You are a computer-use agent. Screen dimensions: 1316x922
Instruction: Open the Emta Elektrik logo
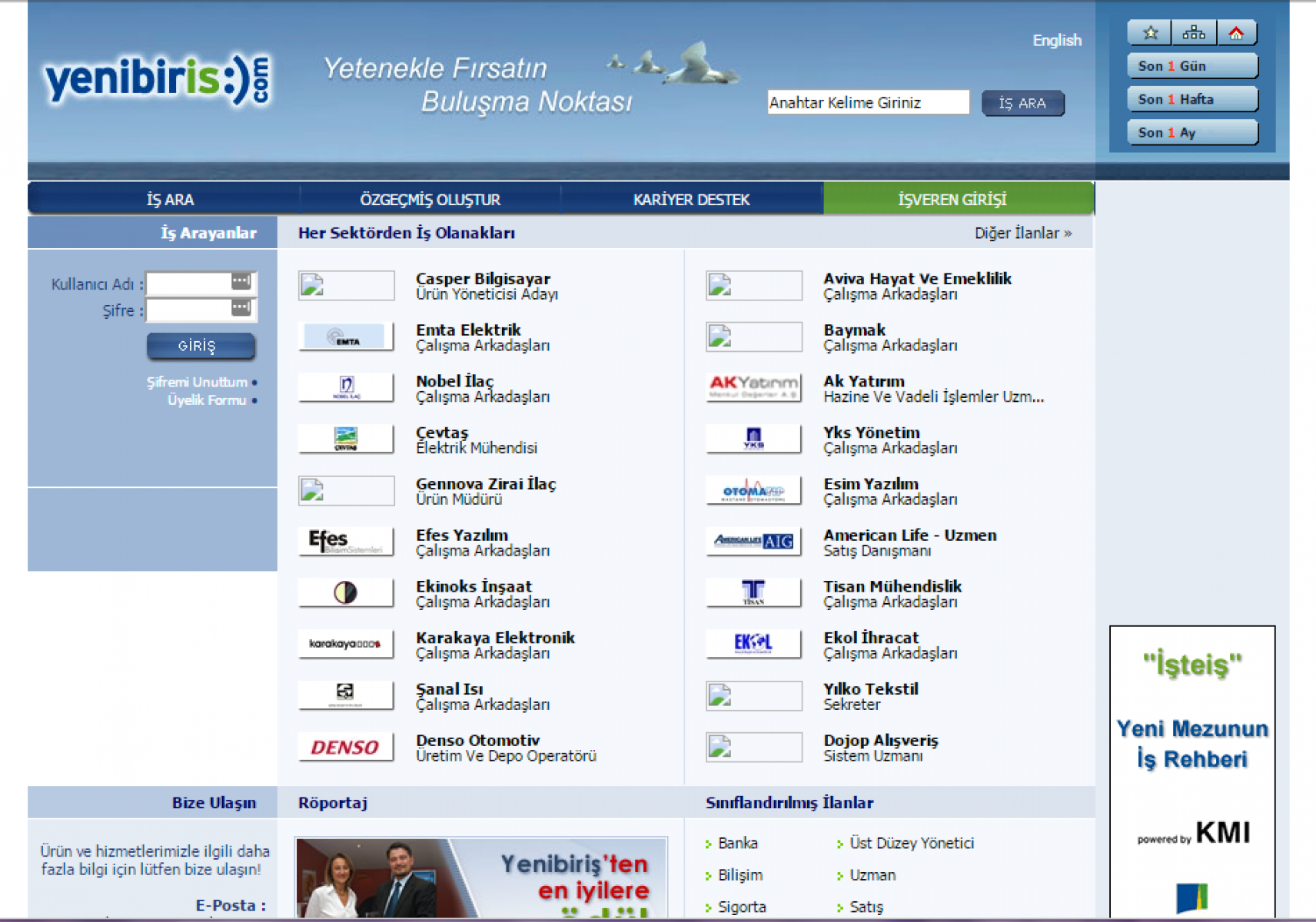pos(346,337)
